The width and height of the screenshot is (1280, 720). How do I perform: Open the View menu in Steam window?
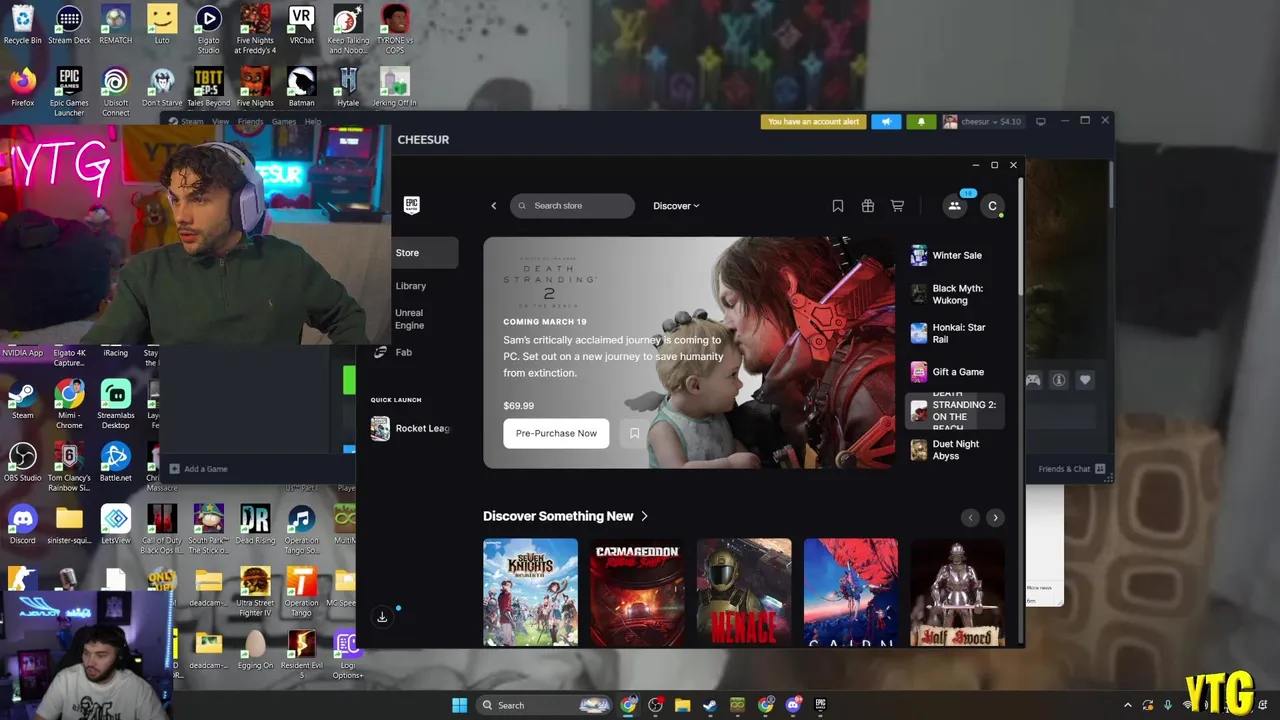point(220,122)
